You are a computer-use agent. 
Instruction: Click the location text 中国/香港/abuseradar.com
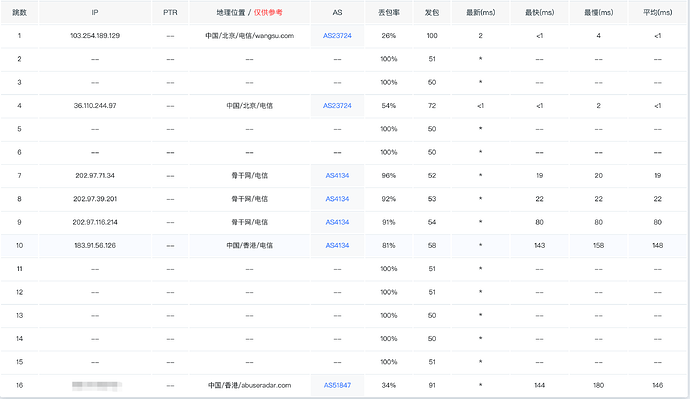(250, 385)
